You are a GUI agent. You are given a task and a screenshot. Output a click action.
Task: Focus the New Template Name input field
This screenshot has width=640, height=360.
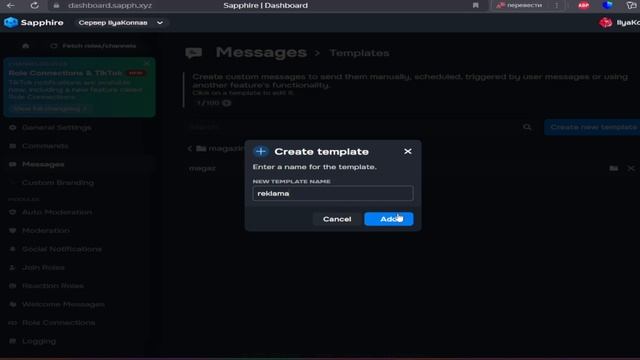pyautogui.click(x=333, y=193)
